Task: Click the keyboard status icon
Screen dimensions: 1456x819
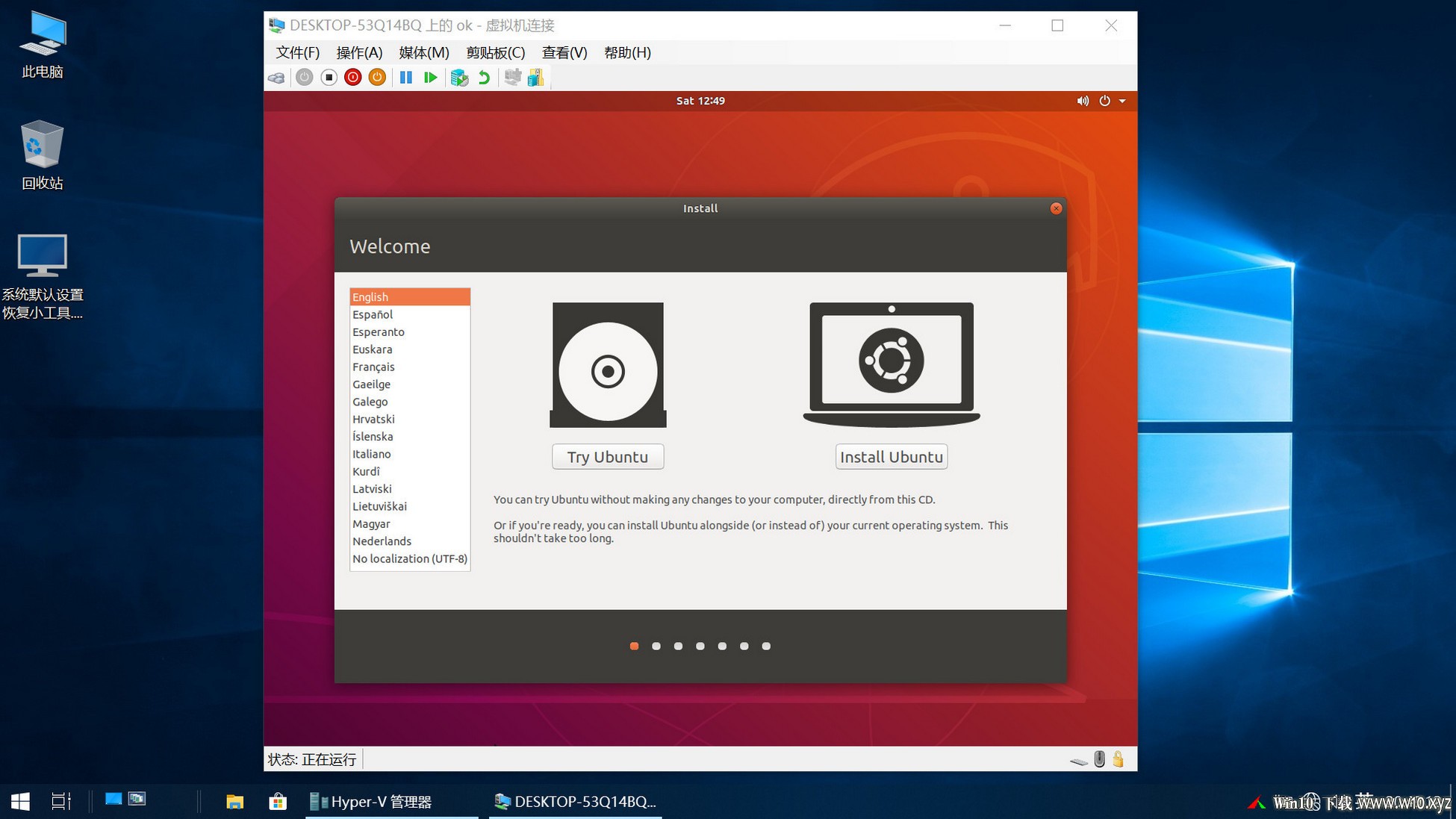Action: [x=1078, y=761]
